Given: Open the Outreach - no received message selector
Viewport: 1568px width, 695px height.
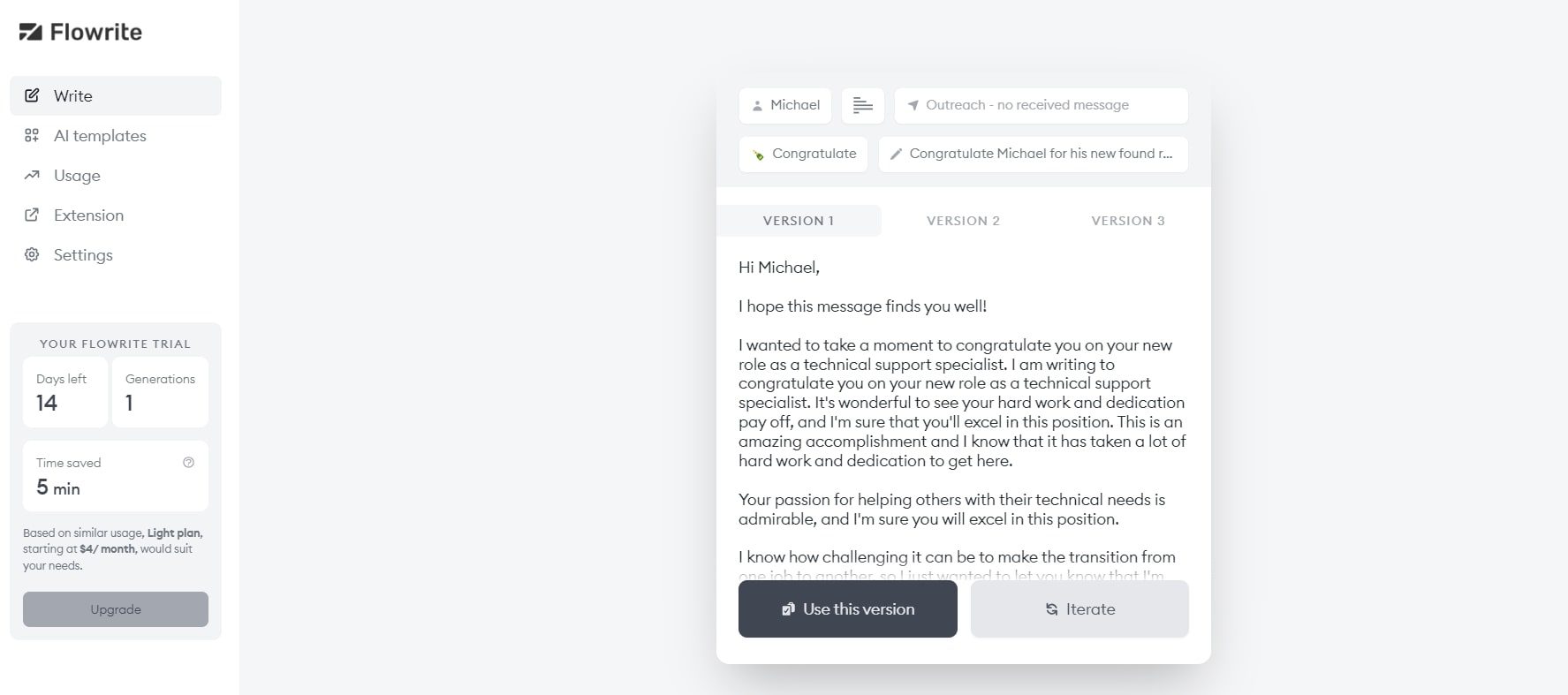Looking at the screenshot, I should pos(1041,105).
